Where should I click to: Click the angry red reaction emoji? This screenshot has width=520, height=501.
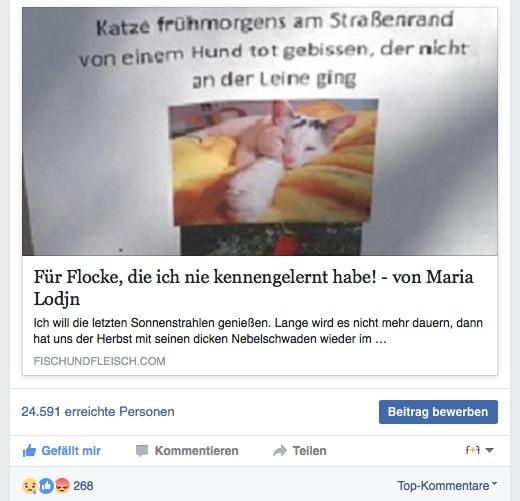click(62, 486)
